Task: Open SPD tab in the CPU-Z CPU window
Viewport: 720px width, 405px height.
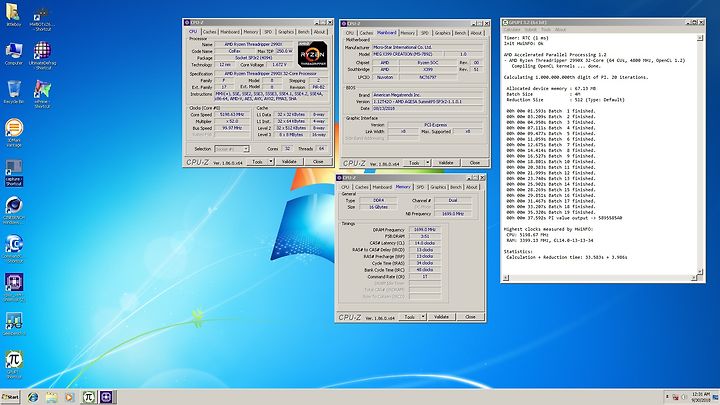Action: (x=268, y=32)
